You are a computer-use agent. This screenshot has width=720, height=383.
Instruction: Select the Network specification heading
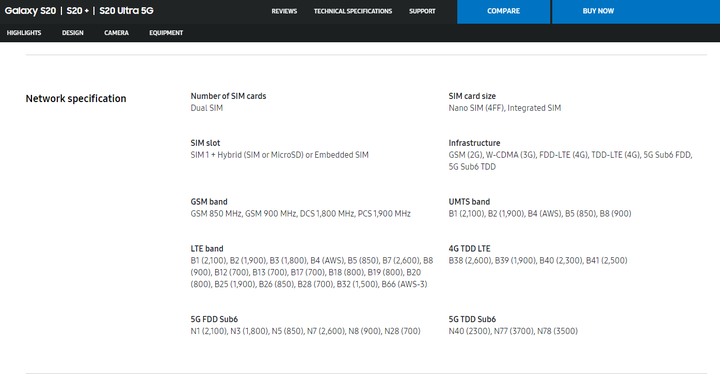click(x=76, y=98)
